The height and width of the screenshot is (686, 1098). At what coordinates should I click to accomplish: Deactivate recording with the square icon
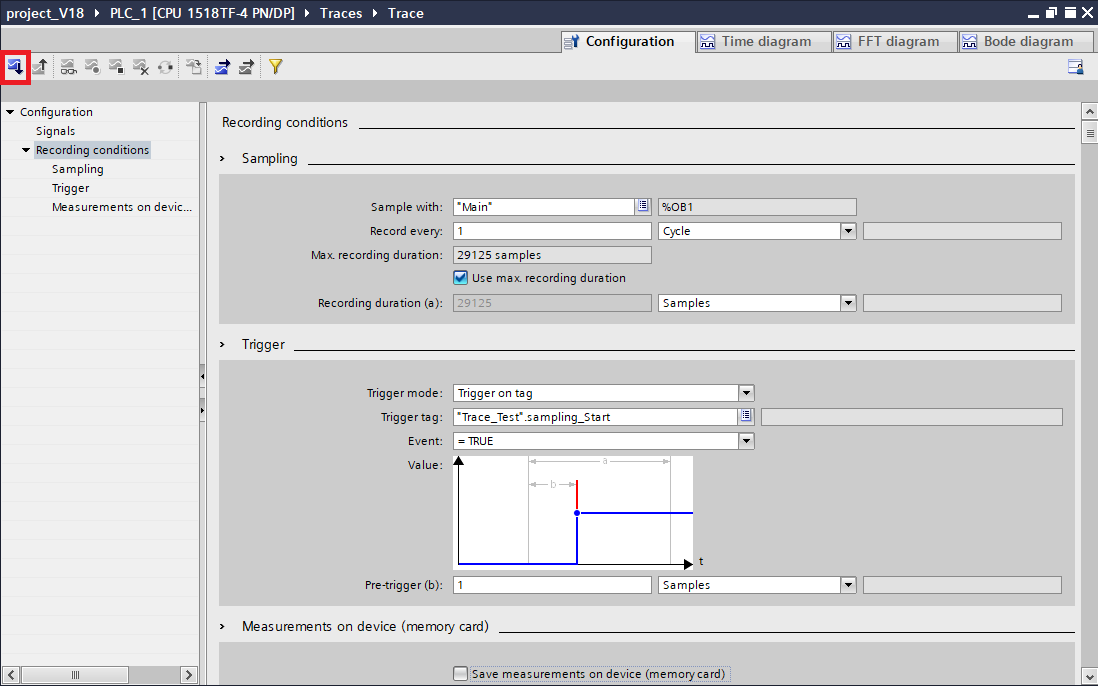coord(116,67)
